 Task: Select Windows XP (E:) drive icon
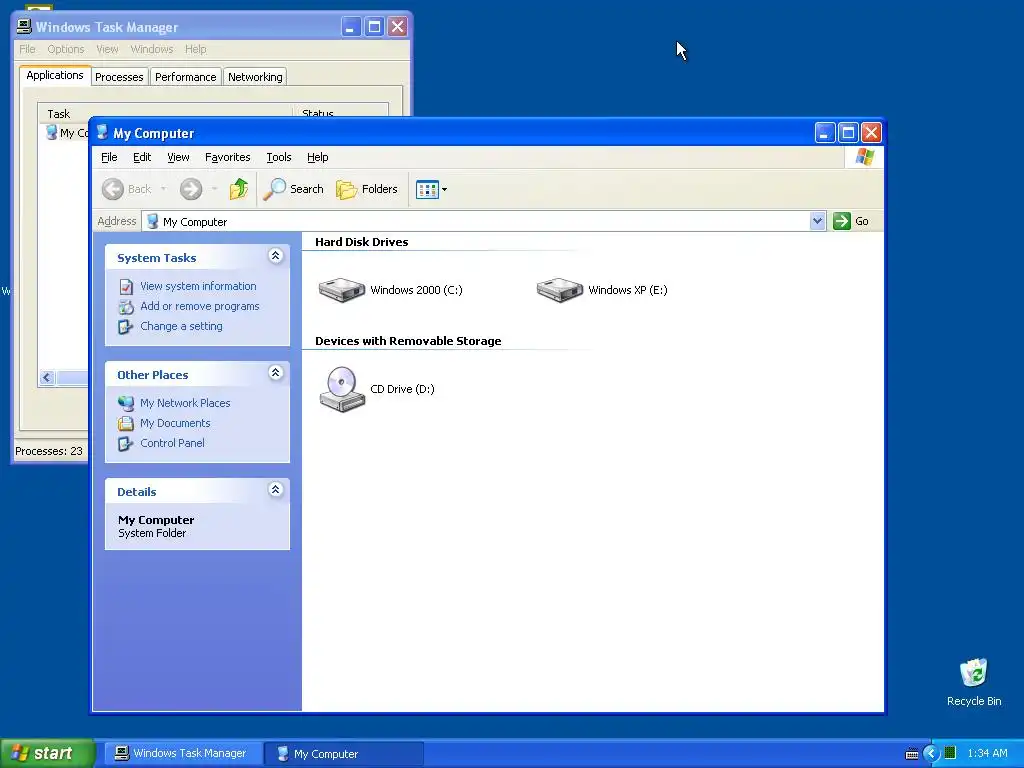tap(560, 290)
